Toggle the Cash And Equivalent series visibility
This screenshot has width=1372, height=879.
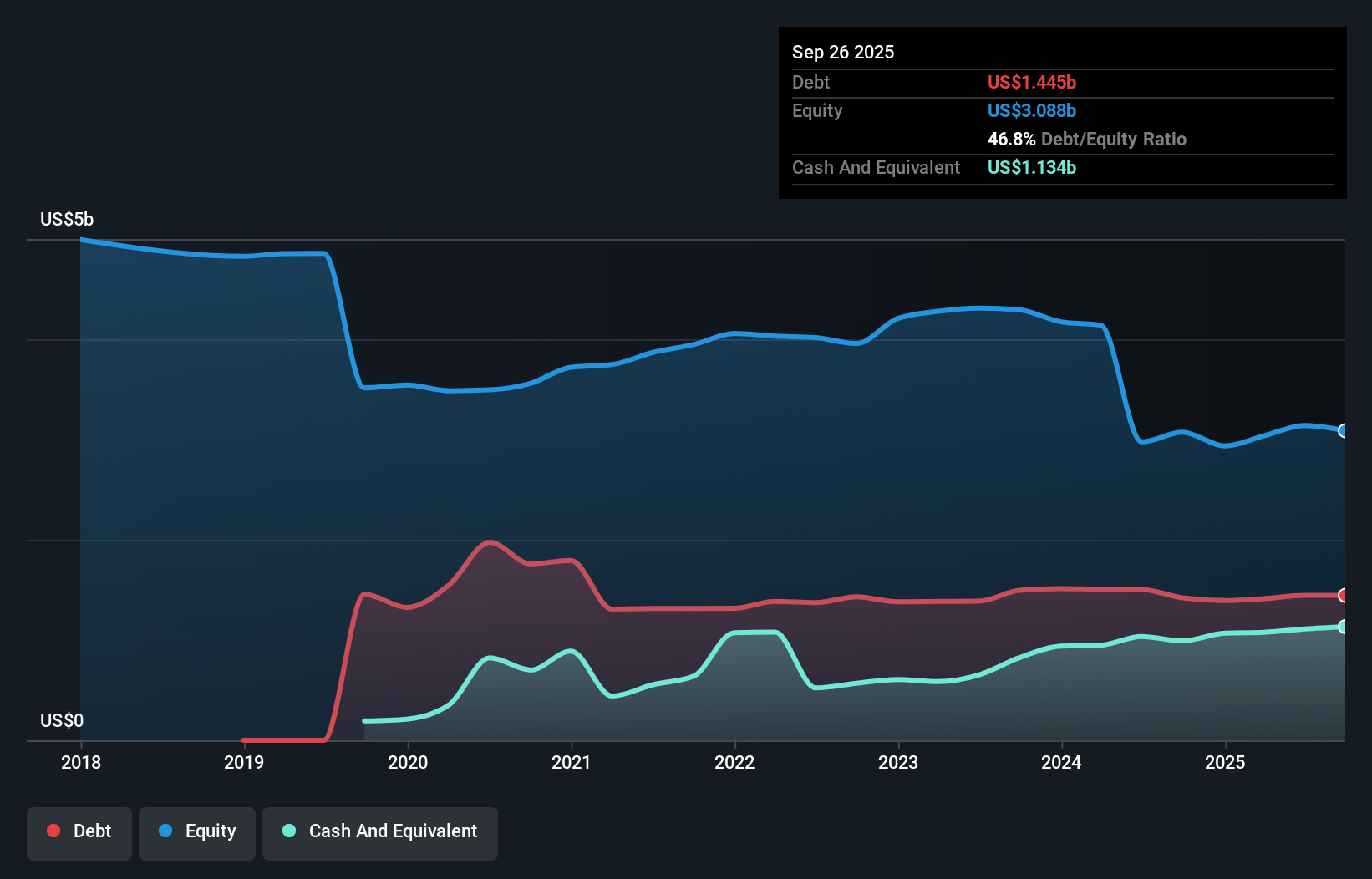click(x=380, y=832)
